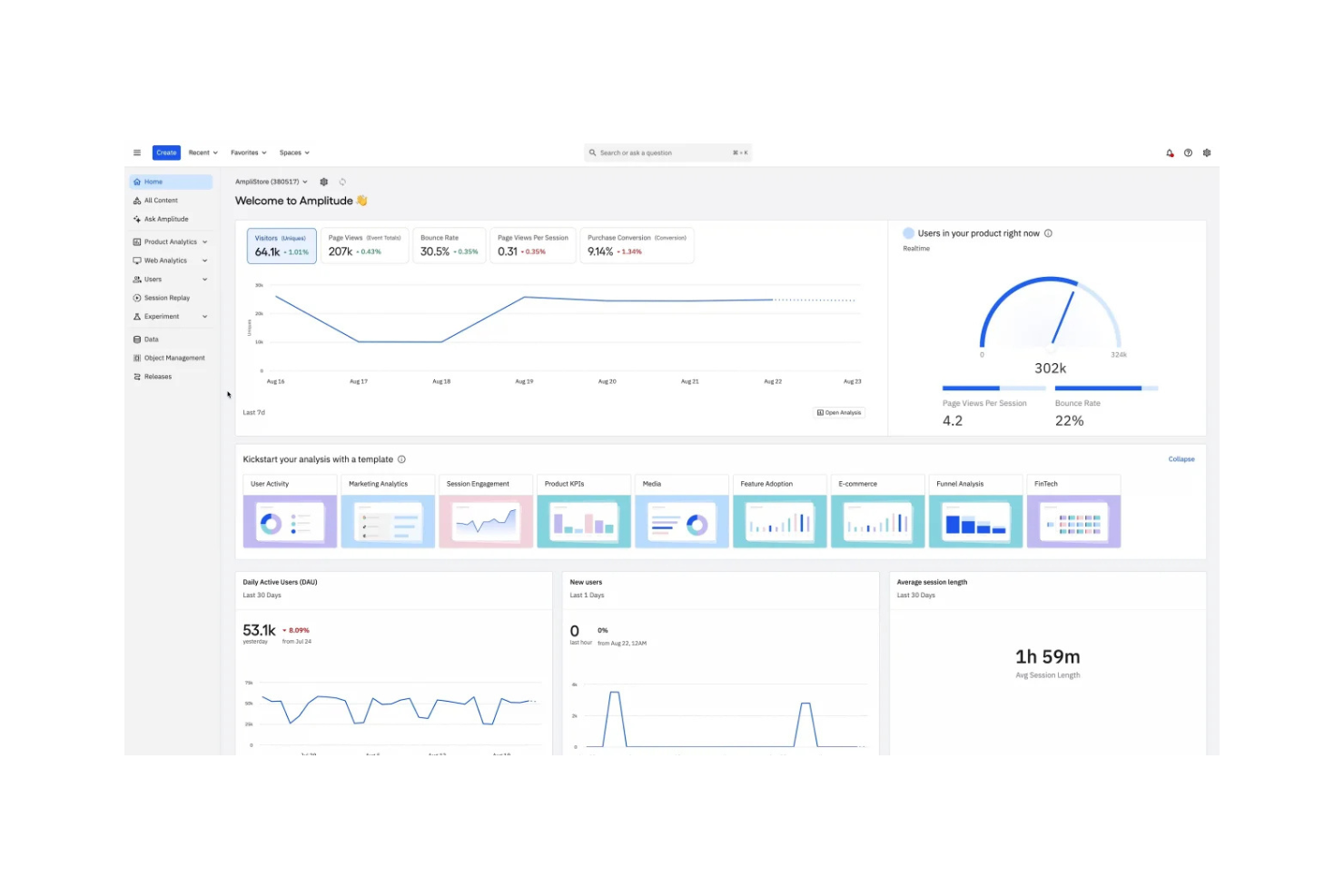Image resolution: width=1344 pixels, height=896 pixels.
Task: Open the Recent dropdown
Action: [203, 153]
